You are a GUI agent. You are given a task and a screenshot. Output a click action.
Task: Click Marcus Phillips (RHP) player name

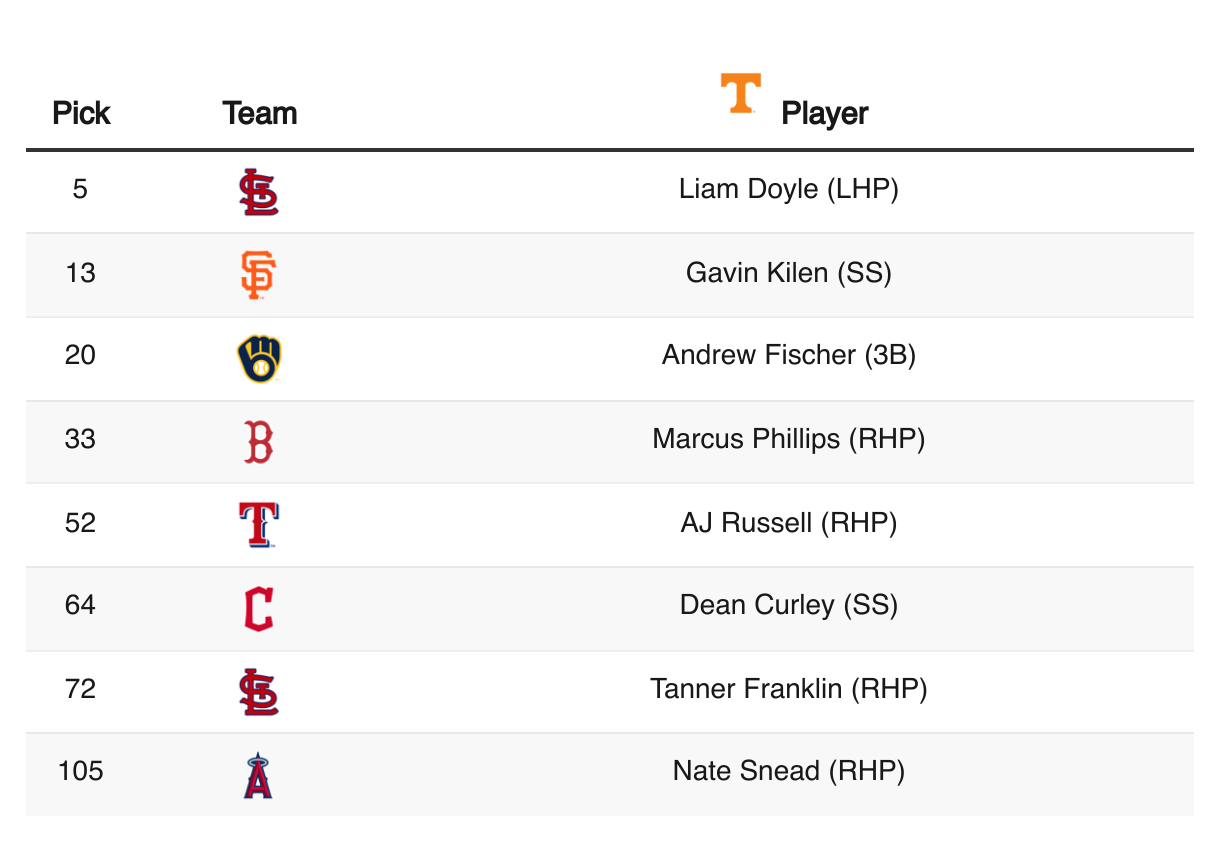point(788,439)
